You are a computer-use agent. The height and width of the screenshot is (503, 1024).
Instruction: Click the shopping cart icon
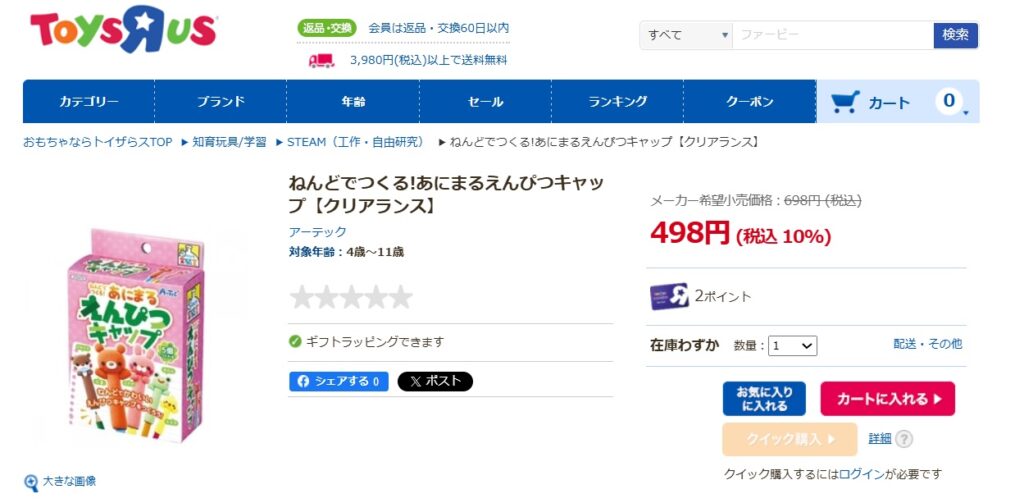tap(845, 102)
